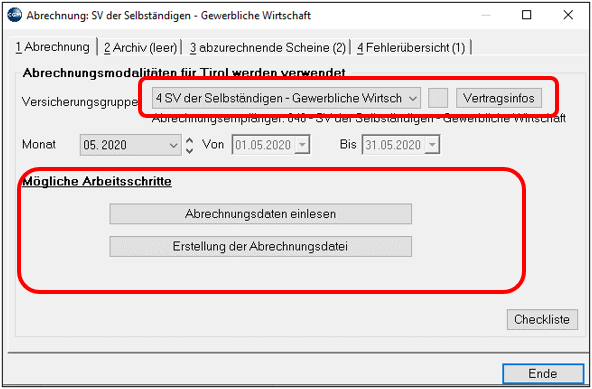Switch to the 1 Abrechnung tab
Image resolution: width=592 pixels, height=389 pixels.
tap(52, 47)
